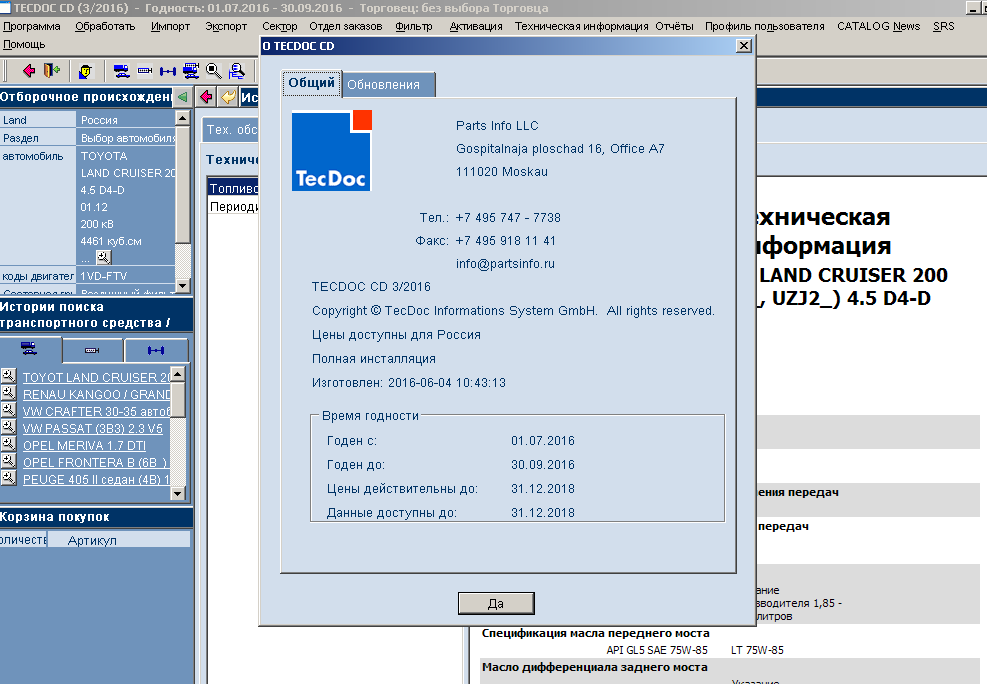
Task: Open the Сектор menu
Action: 279,26
